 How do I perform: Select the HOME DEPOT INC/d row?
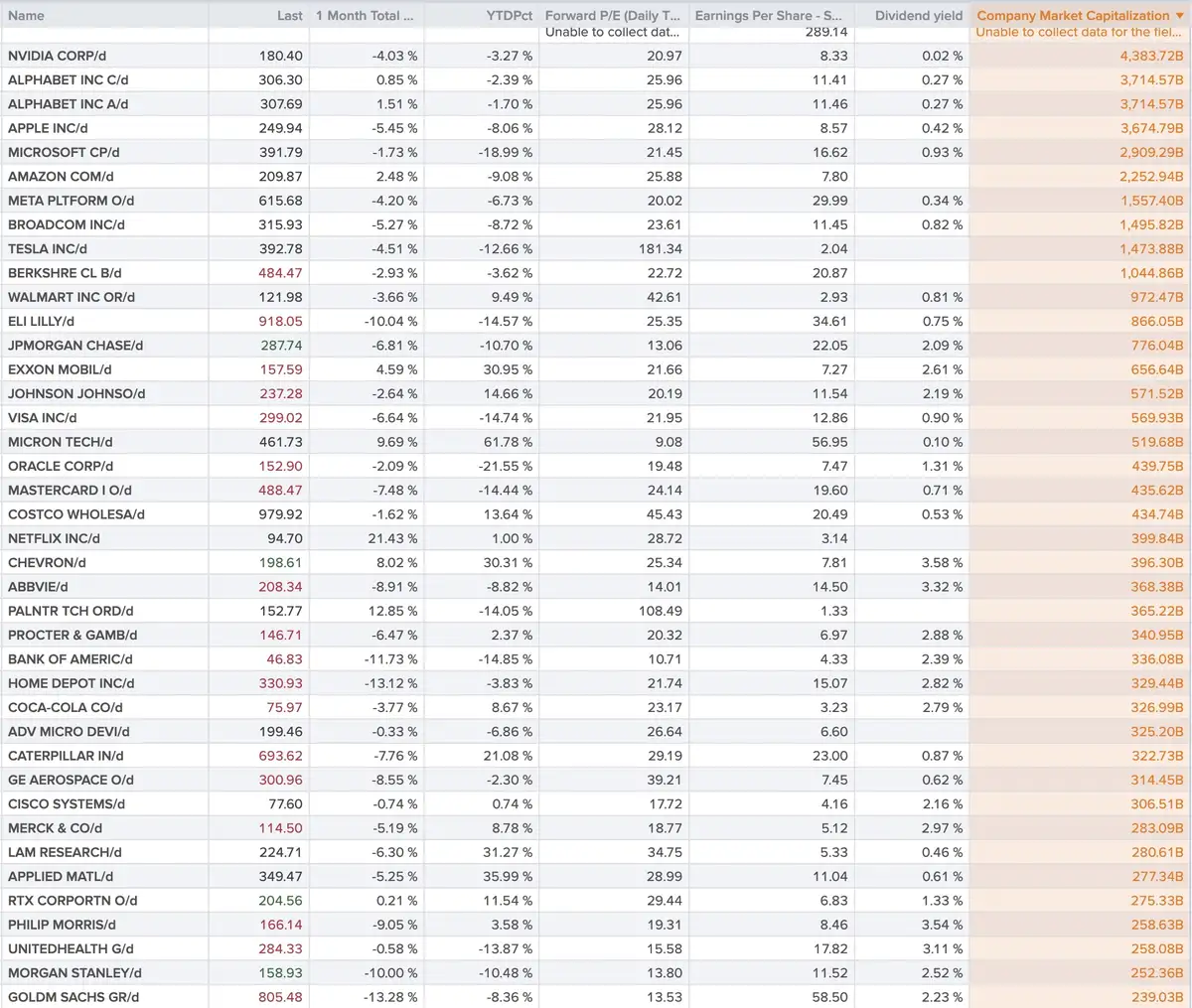[x=596, y=683]
